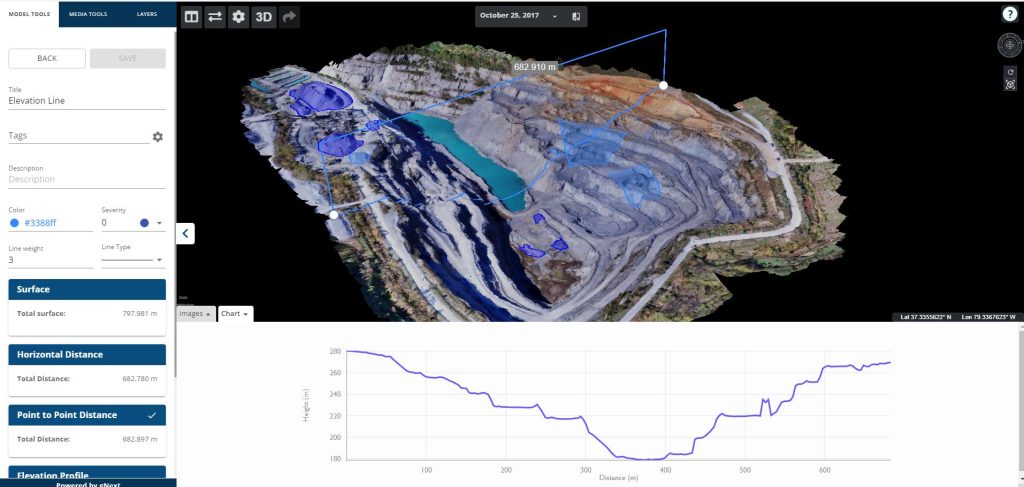This screenshot has width=1024, height=487.
Task: Open the Images dropdown tab
Action: click(x=196, y=314)
